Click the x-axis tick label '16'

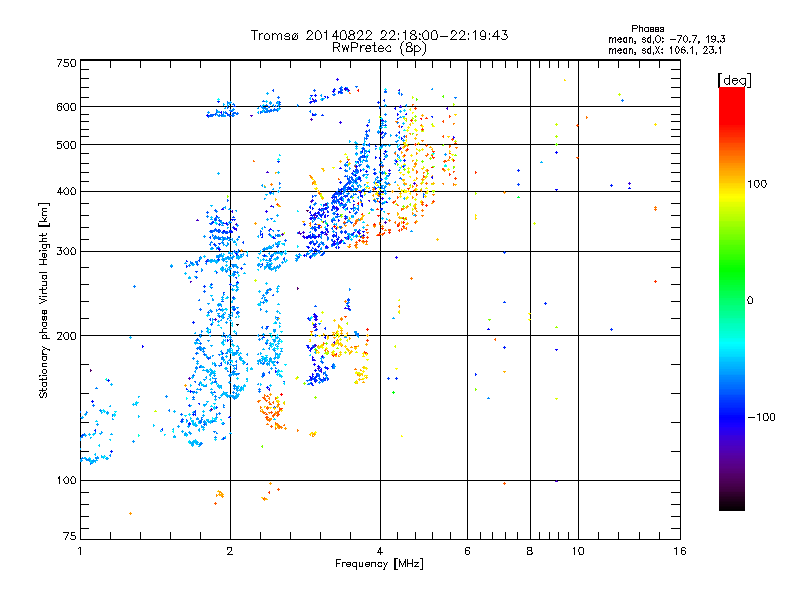point(680,551)
